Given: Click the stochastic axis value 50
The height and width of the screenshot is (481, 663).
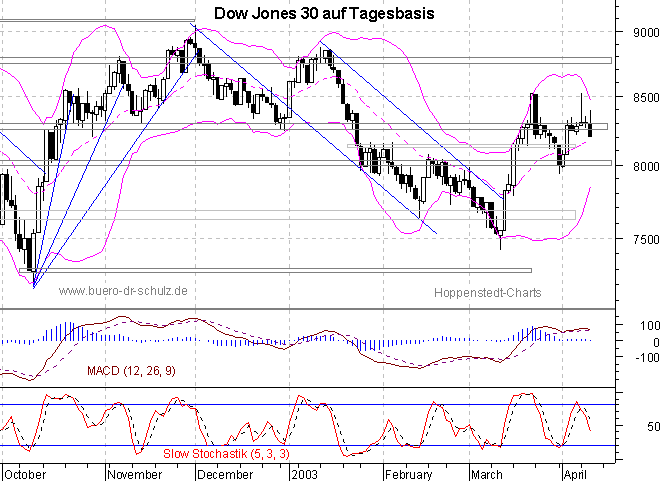Looking at the screenshot, I should (x=654, y=426).
